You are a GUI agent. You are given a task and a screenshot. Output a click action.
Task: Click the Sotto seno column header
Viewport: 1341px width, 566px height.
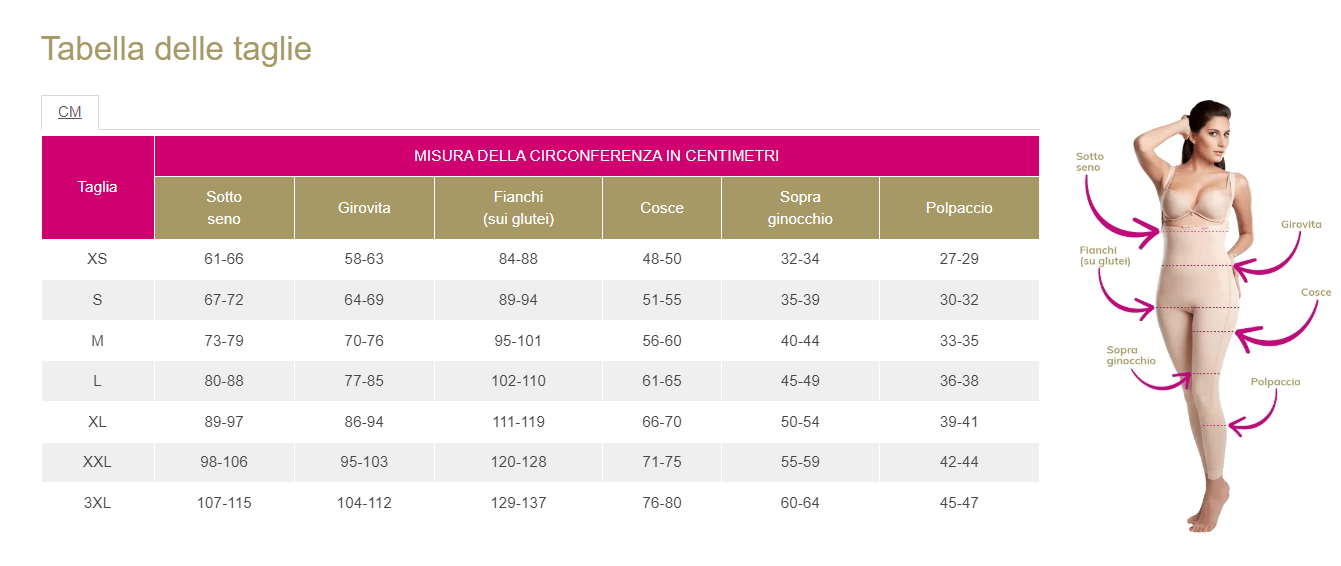[224, 208]
